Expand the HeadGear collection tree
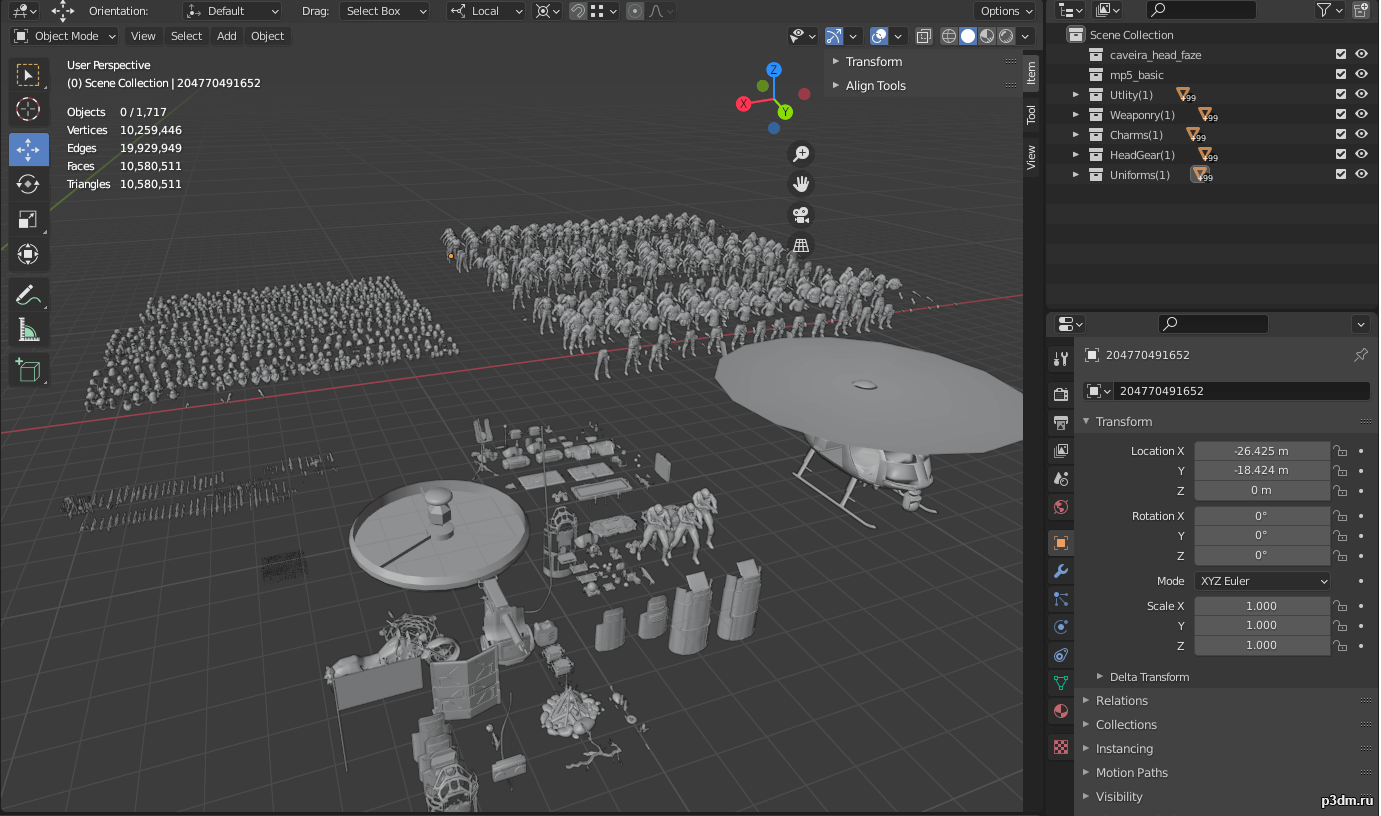The width and height of the screenshot is (1381, 816). [x=1076, y=155]
